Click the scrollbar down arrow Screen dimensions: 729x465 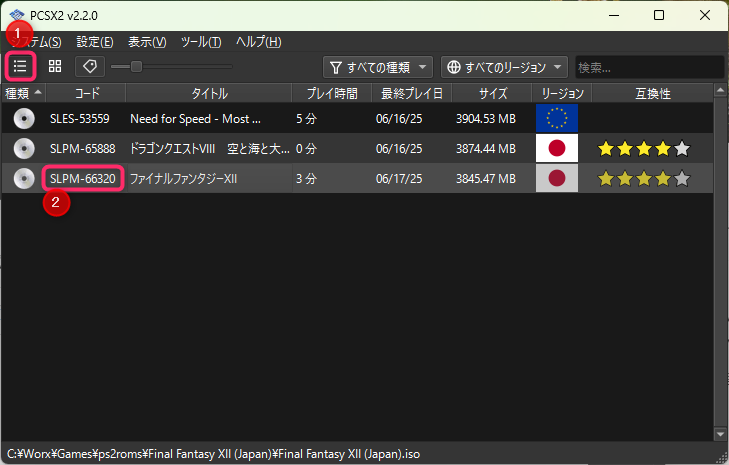[721, 434]
